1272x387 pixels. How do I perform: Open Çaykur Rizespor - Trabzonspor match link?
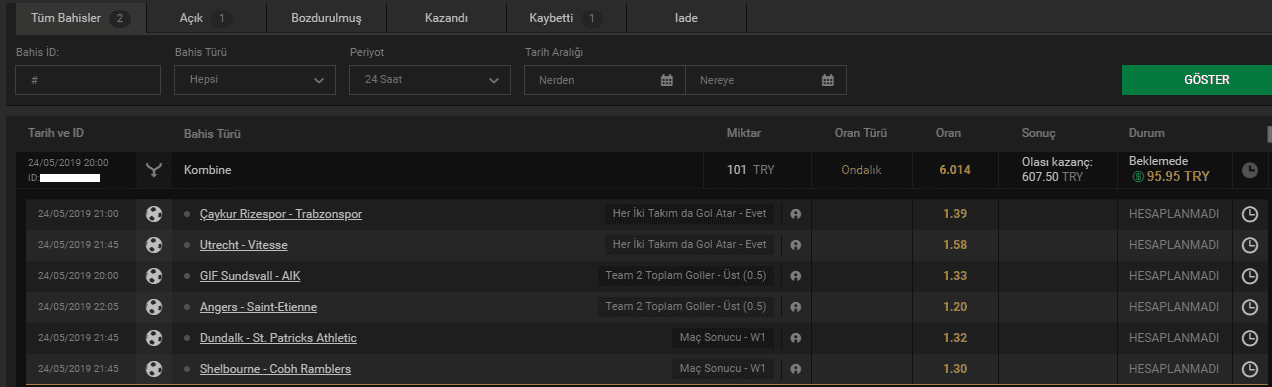[281, 214]
